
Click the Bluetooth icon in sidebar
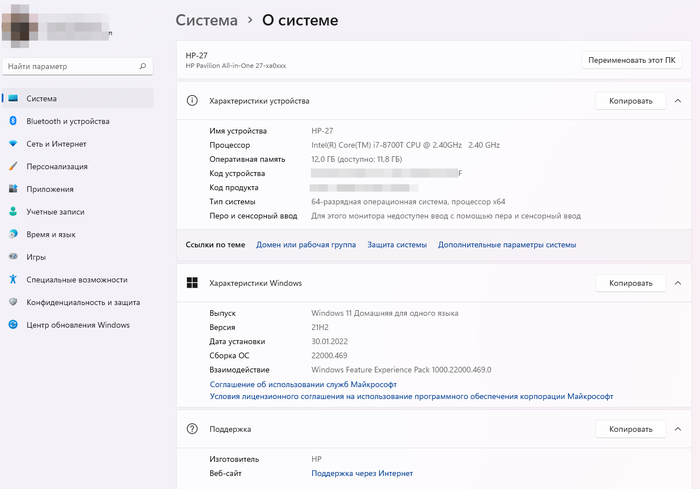click(x=13, y=121)
